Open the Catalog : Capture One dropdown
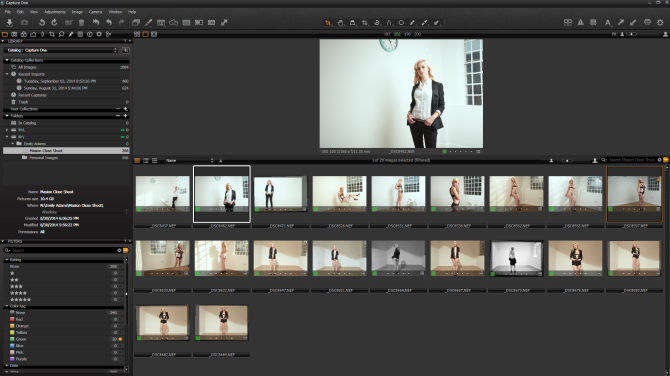The height and width of the screenshot is (376, 670). click(x=61, y=50)
